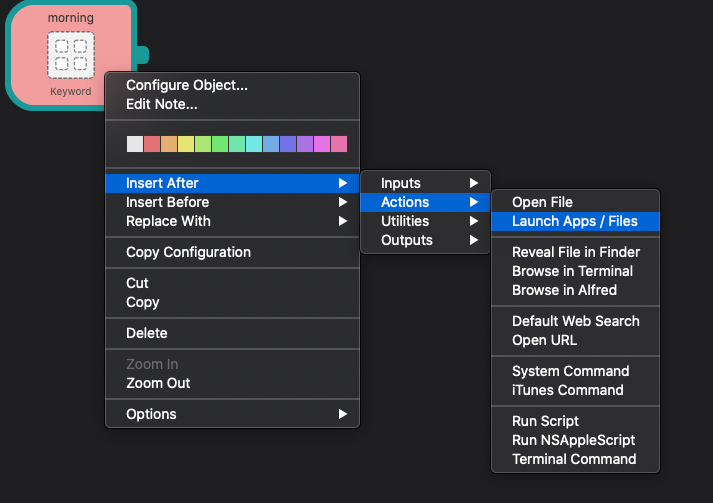The image size is (713, 503).
Task: Select Configure Object... from context menu
Action: coord(187,85)
